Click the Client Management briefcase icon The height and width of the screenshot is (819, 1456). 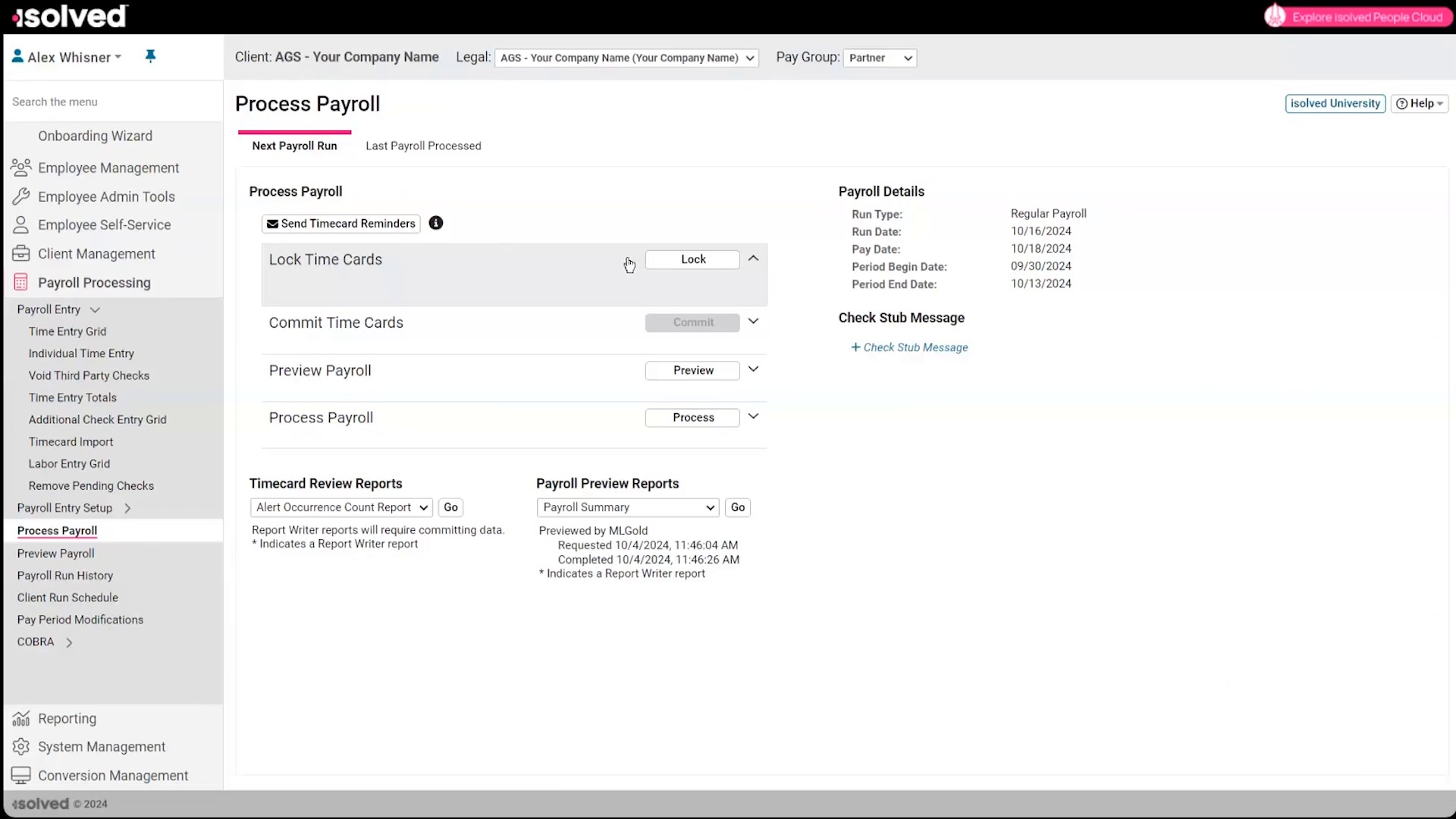coord(21,254)
